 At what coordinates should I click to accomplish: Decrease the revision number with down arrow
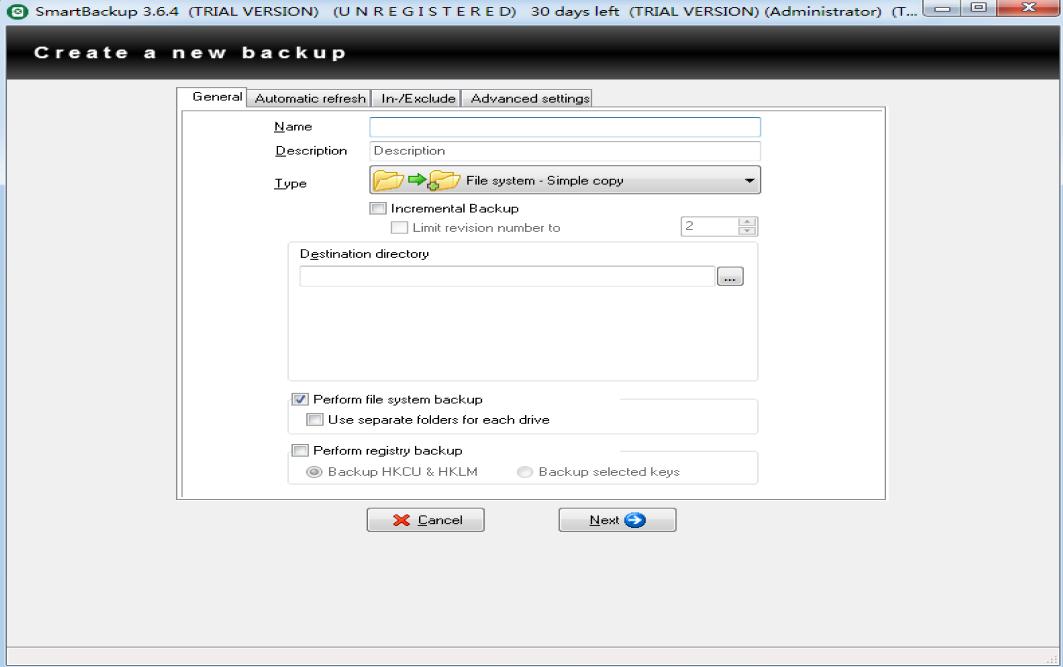pos(746,230)
